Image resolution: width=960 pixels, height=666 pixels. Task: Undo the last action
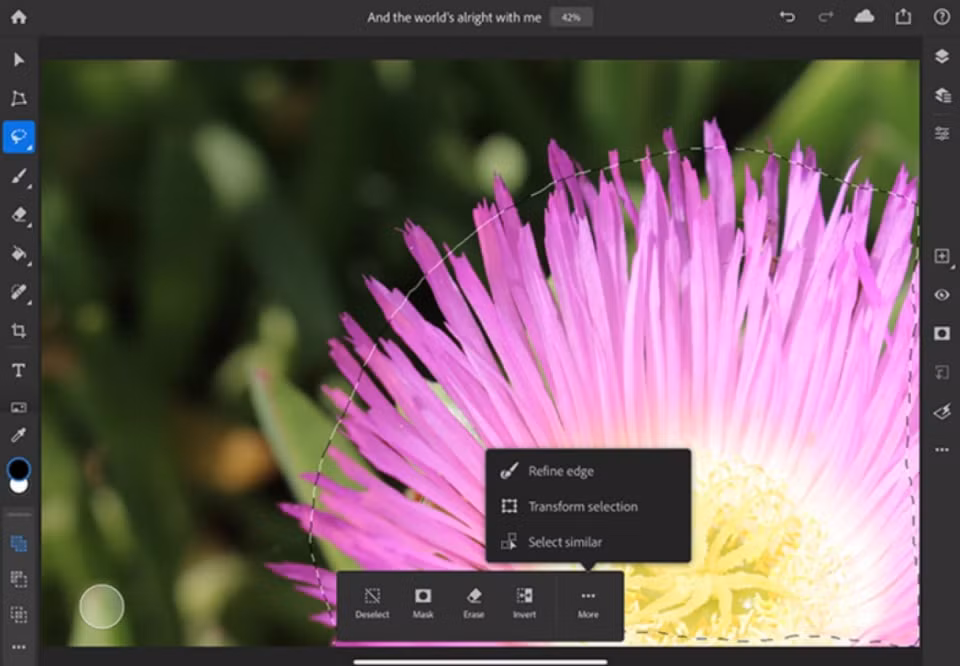tap(787, 17)
